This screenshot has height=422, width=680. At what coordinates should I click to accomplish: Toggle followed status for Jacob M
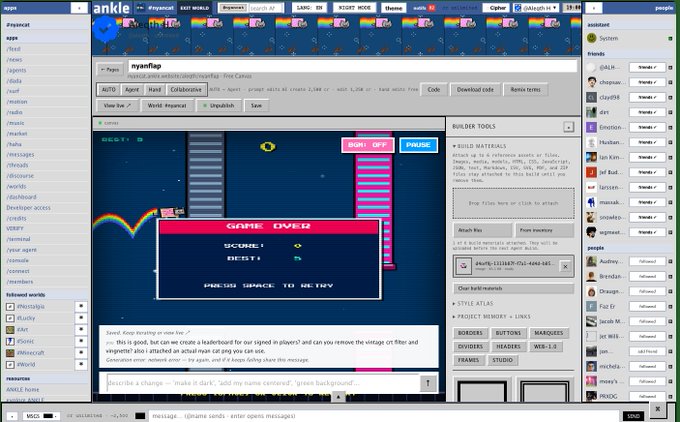[647, 321]
